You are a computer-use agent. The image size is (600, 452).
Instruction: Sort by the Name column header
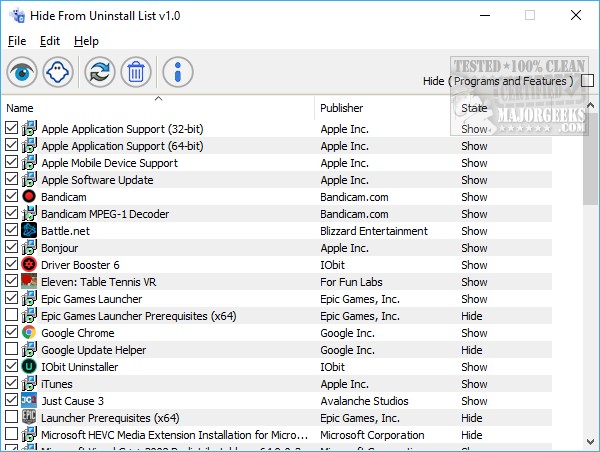158,108
